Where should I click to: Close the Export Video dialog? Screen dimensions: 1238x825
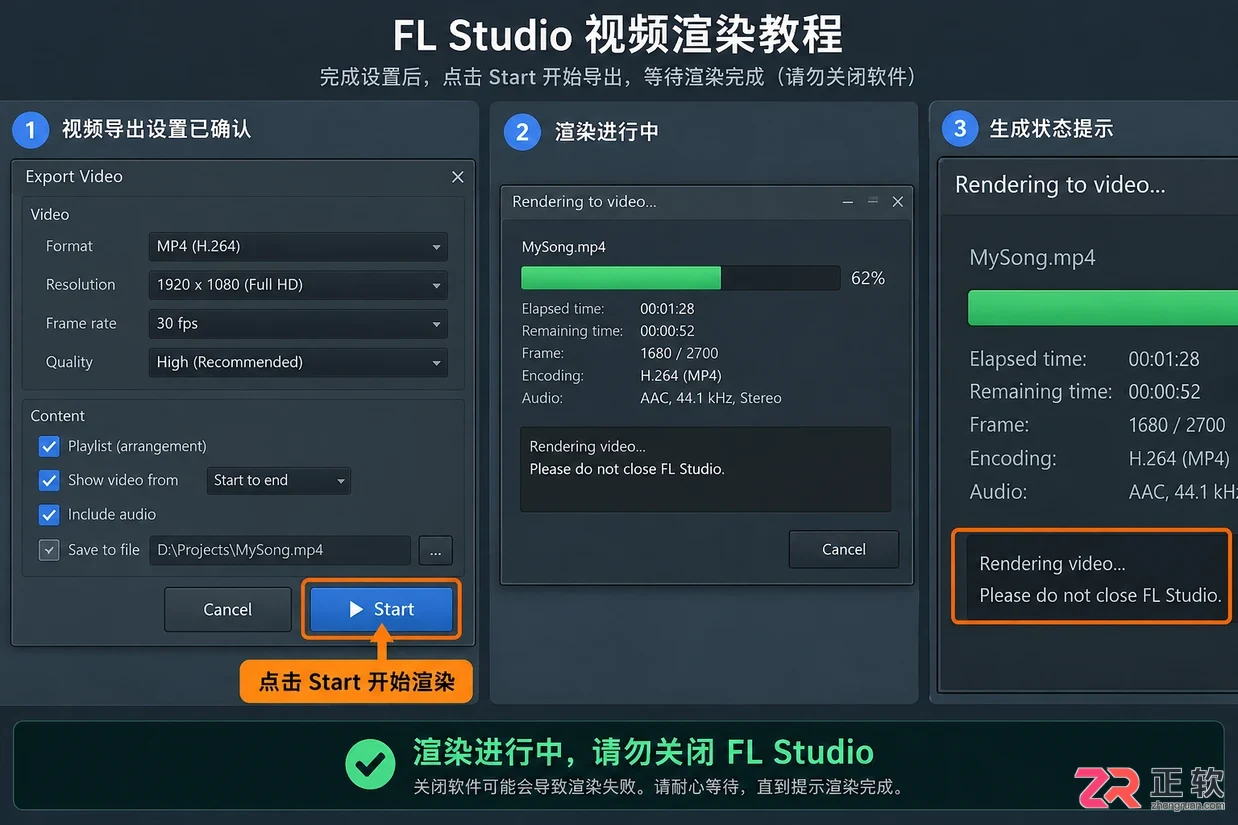tap(458, 177)
